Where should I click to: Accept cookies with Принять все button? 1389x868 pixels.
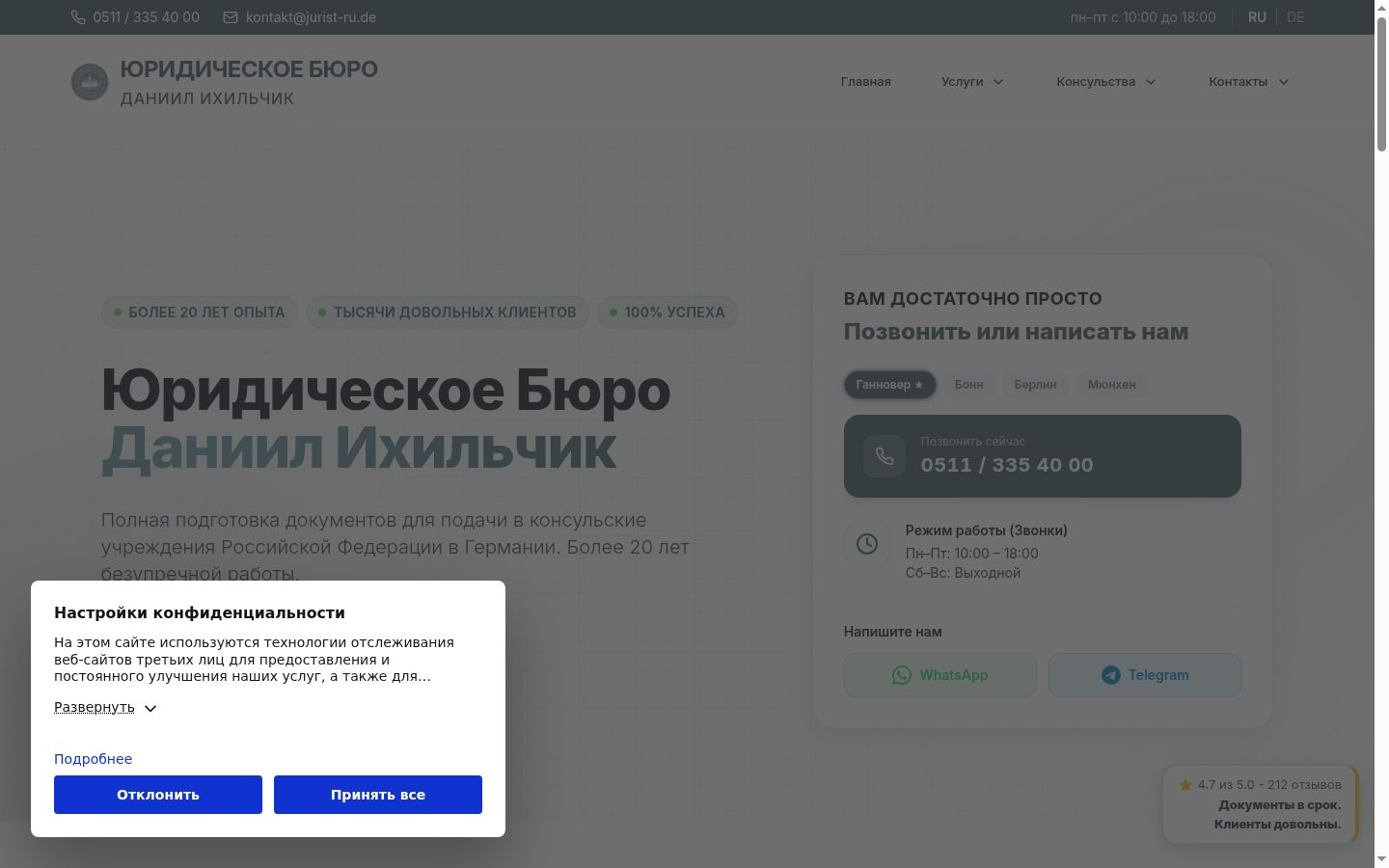click(x=378, y=795)
